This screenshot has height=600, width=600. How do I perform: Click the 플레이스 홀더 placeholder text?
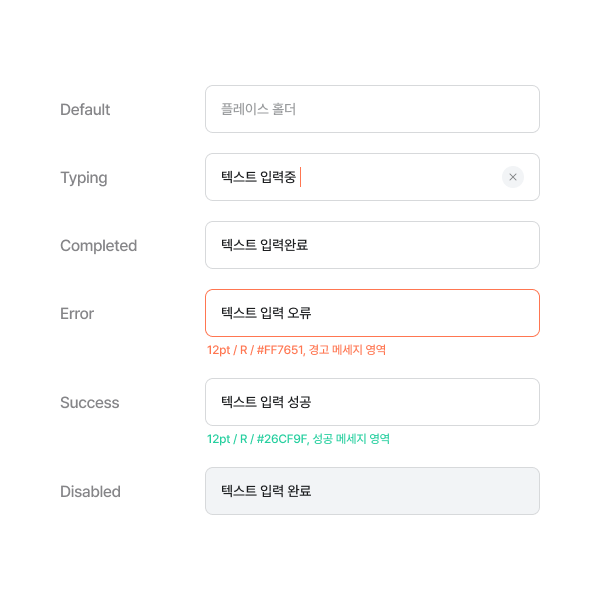(x=258, y=109)
